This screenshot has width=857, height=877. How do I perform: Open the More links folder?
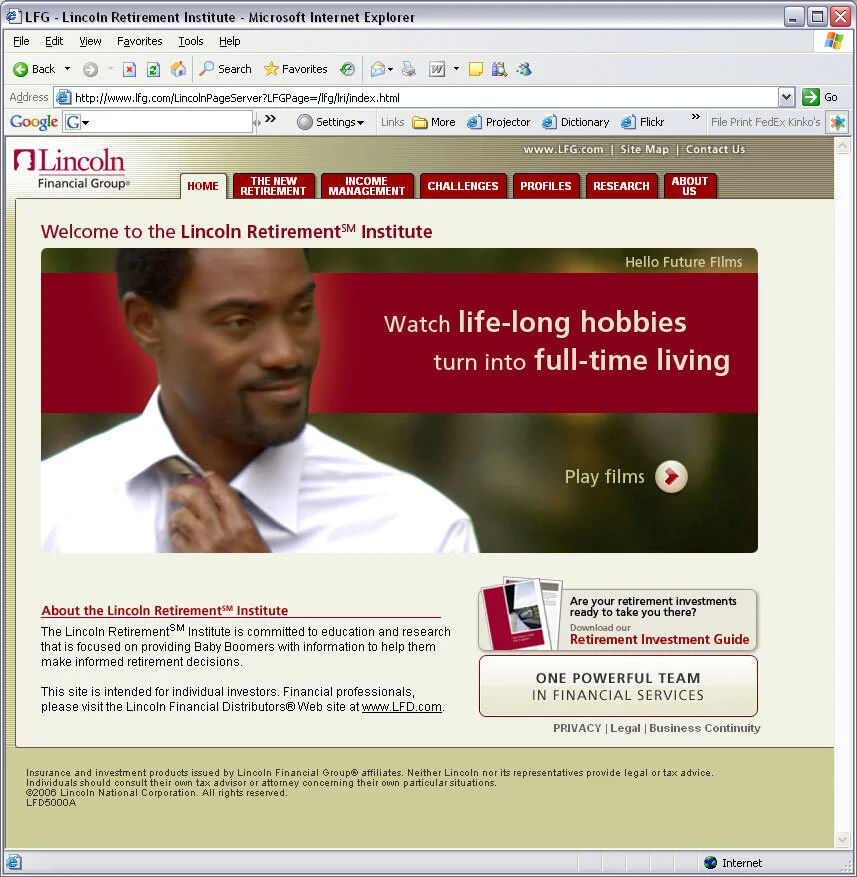click(x=434, y=122)
